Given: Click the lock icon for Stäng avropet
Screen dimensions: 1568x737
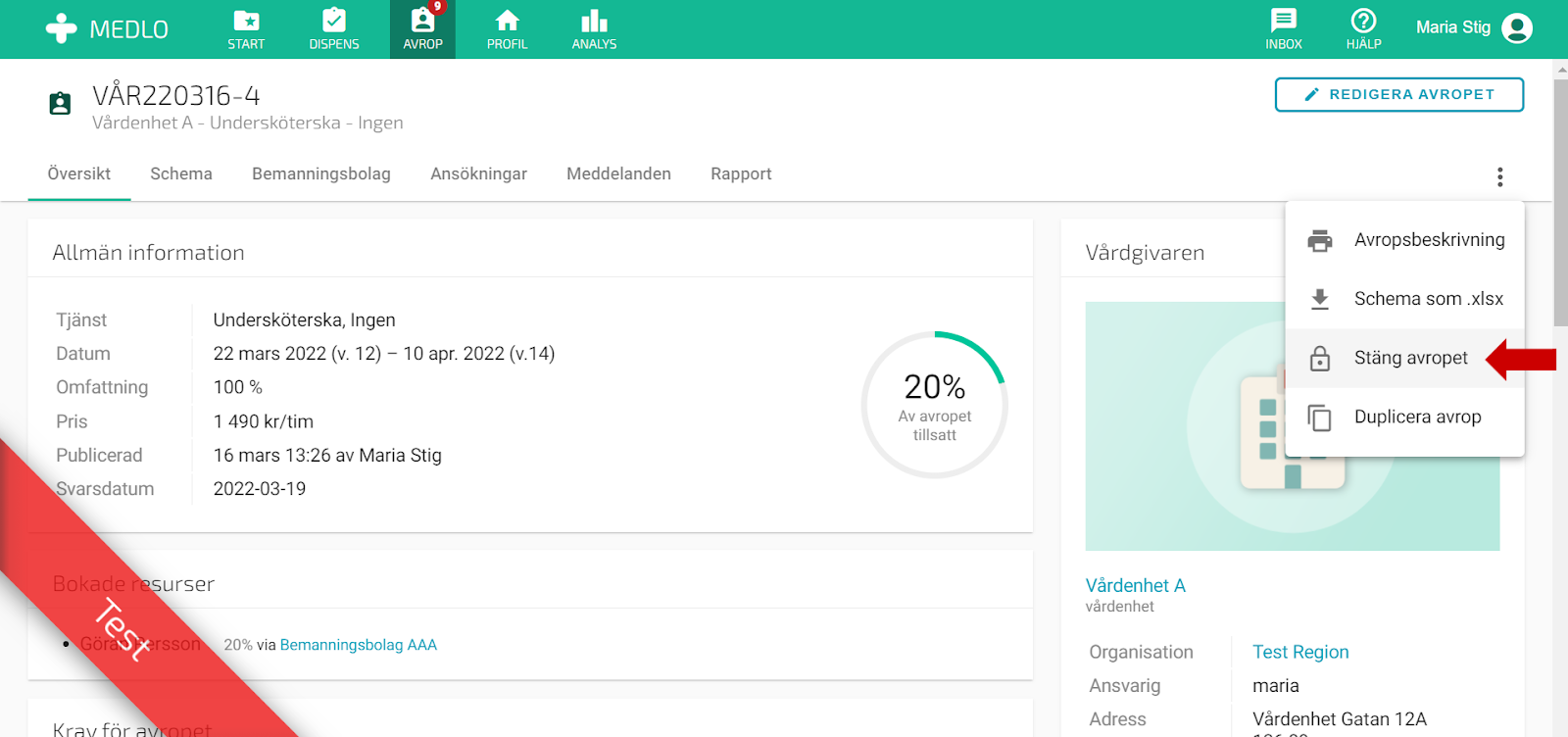Looking at the screenshot, I should pos(1320,358).
